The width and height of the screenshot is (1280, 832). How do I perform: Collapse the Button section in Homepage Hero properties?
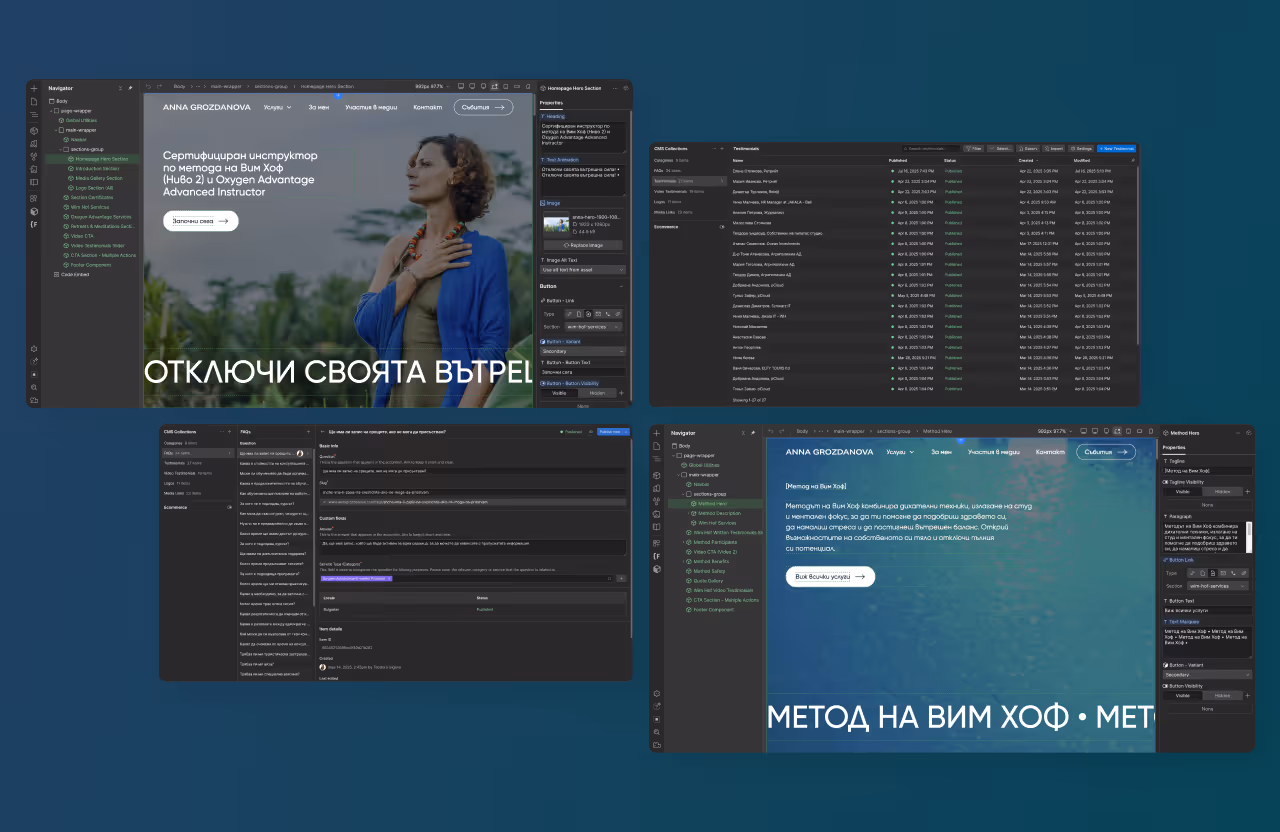pos(621,286)
